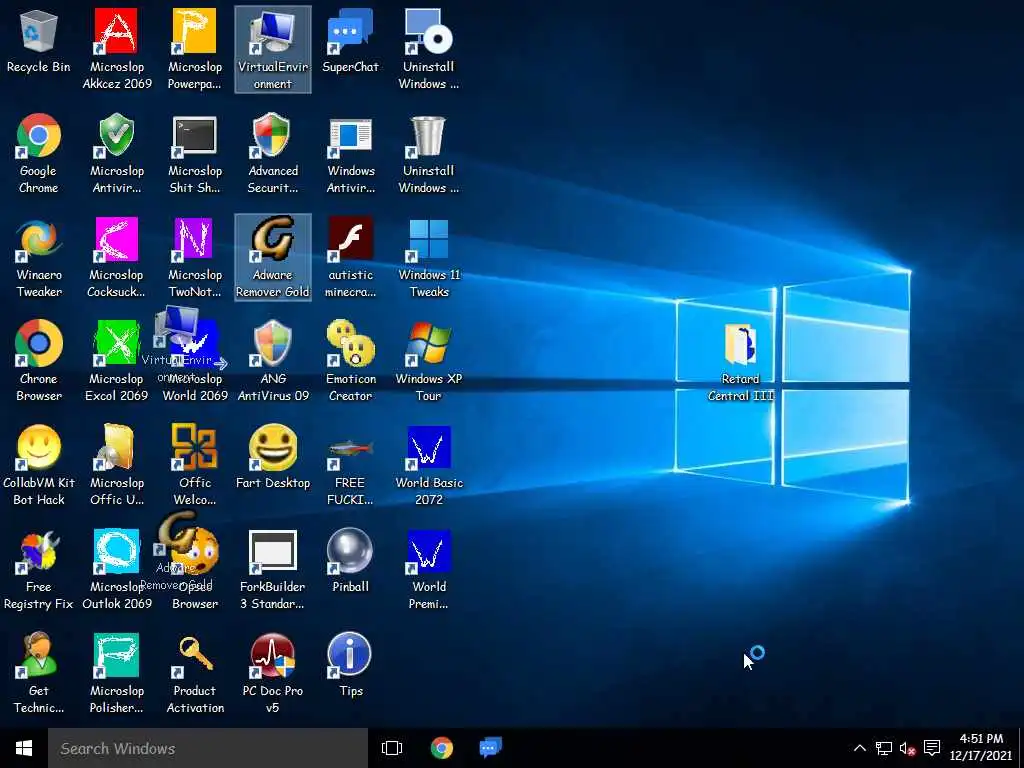Open SuperChat from the taskbar
The height and width of the screenshot is (768, 1024).
tap(490, 748)
